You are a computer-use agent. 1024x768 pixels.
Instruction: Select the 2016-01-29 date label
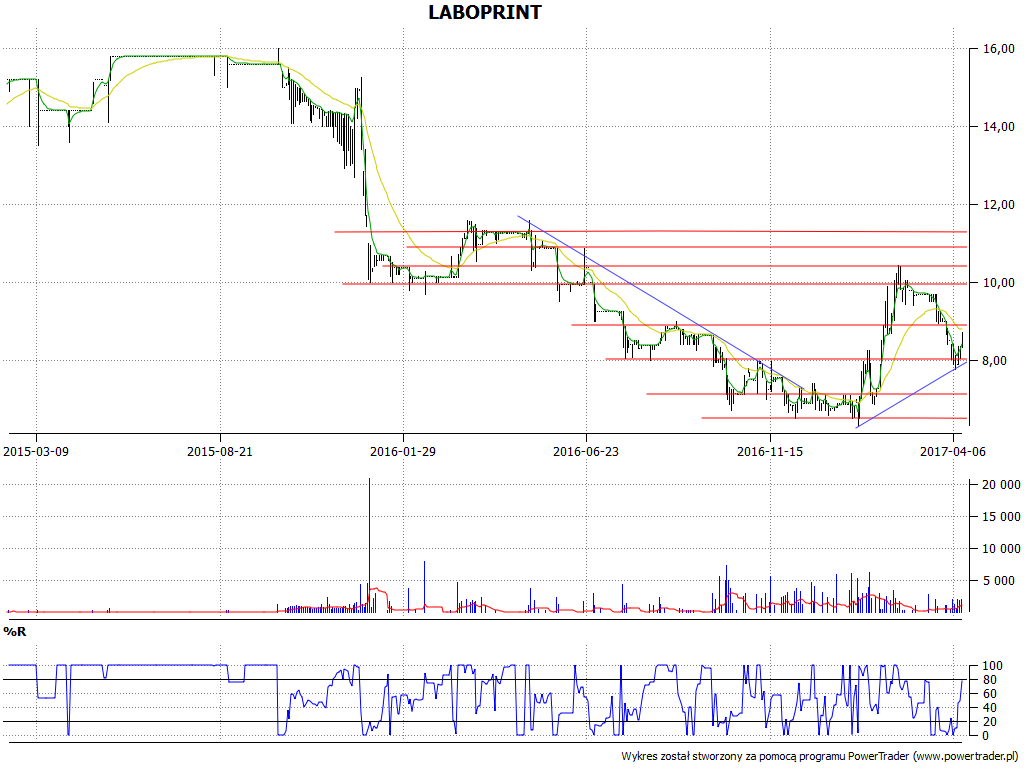[403, 451]
